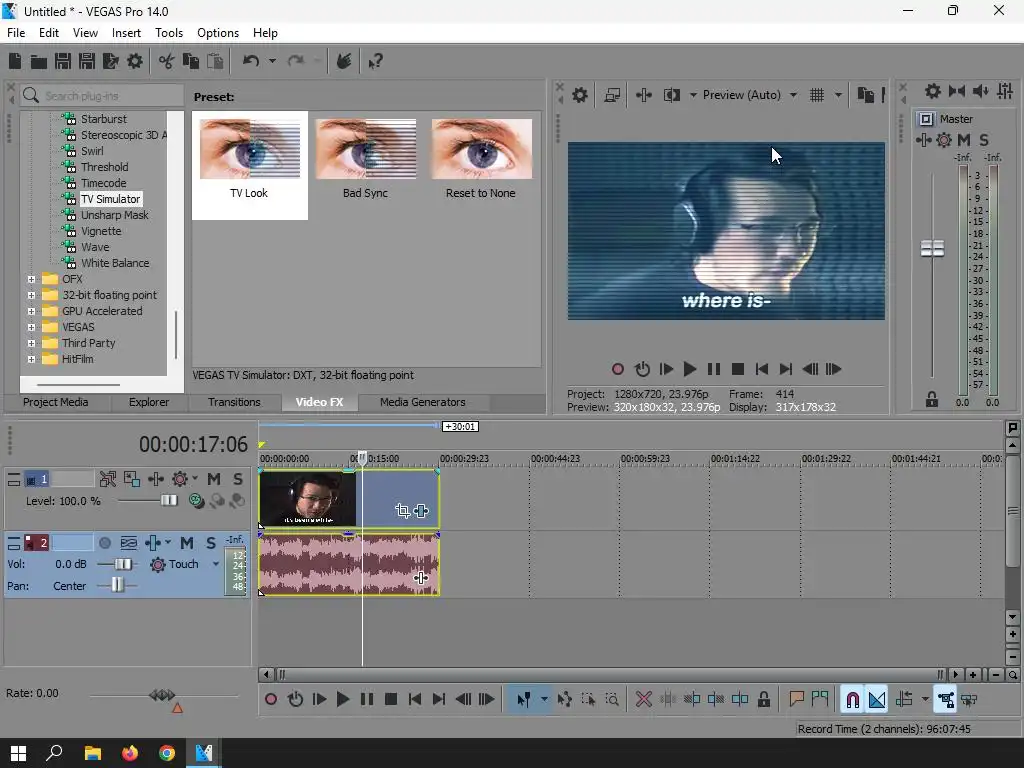Choose the Reset to None preset

pos(481,159)
